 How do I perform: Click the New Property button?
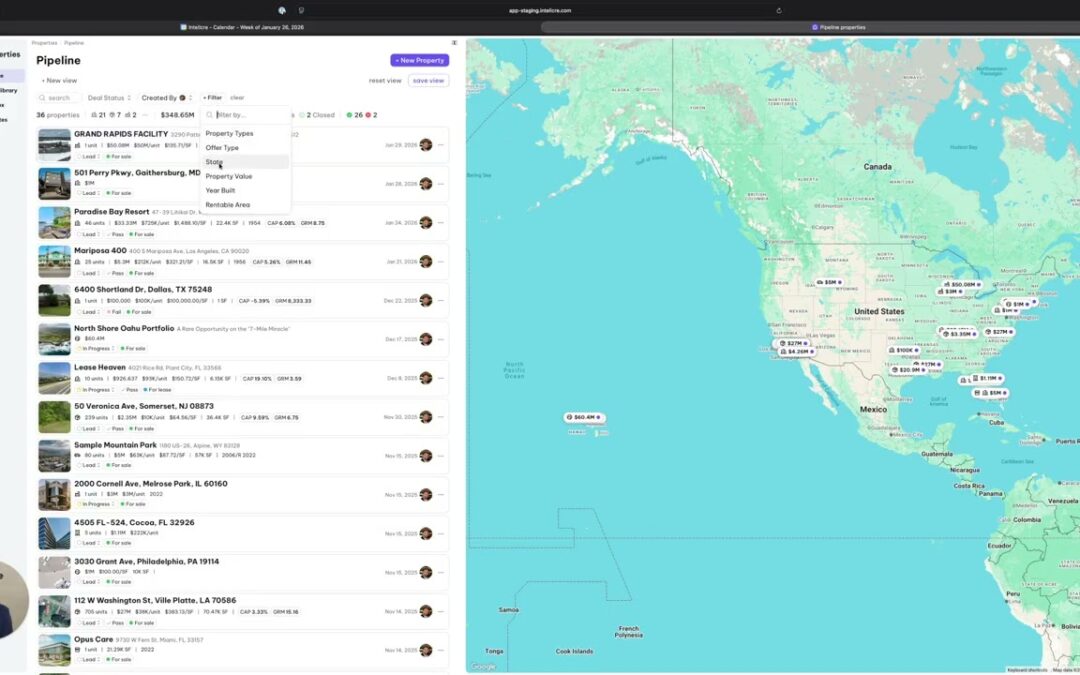point(419,60)
